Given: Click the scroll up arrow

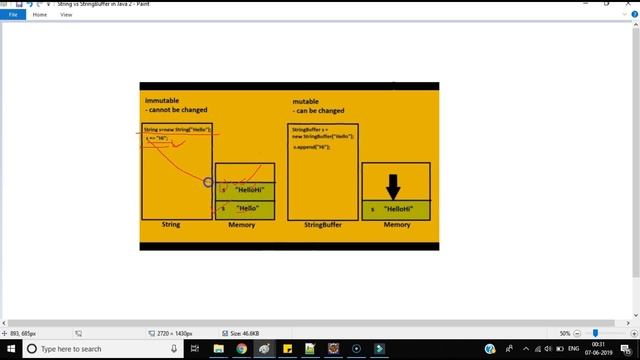Looking at the screenshot, I should [636, 25].
